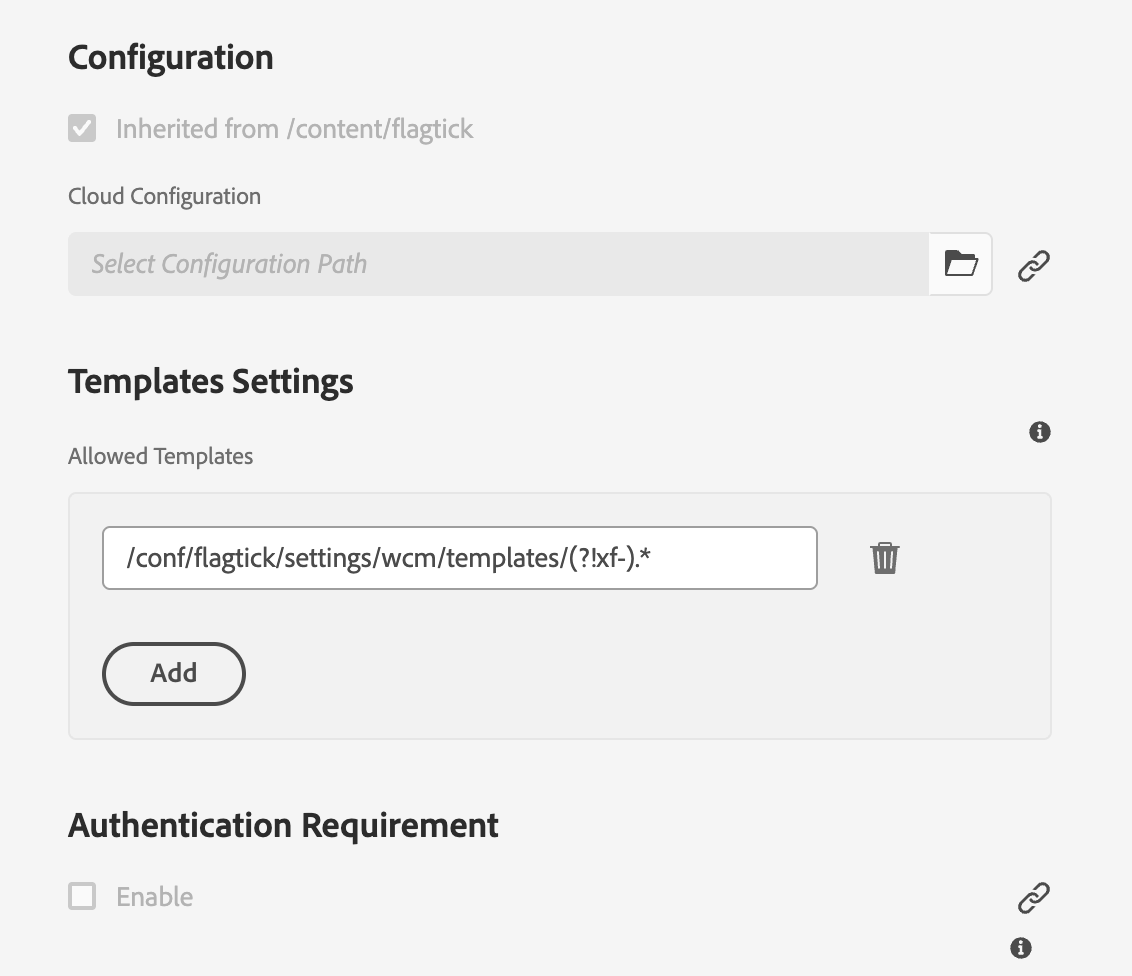This screenshot has width=1132, height=976.
Task: Delete the allowed template entry via trash icon
Action: pyautogui.click(x=885, y=558)
